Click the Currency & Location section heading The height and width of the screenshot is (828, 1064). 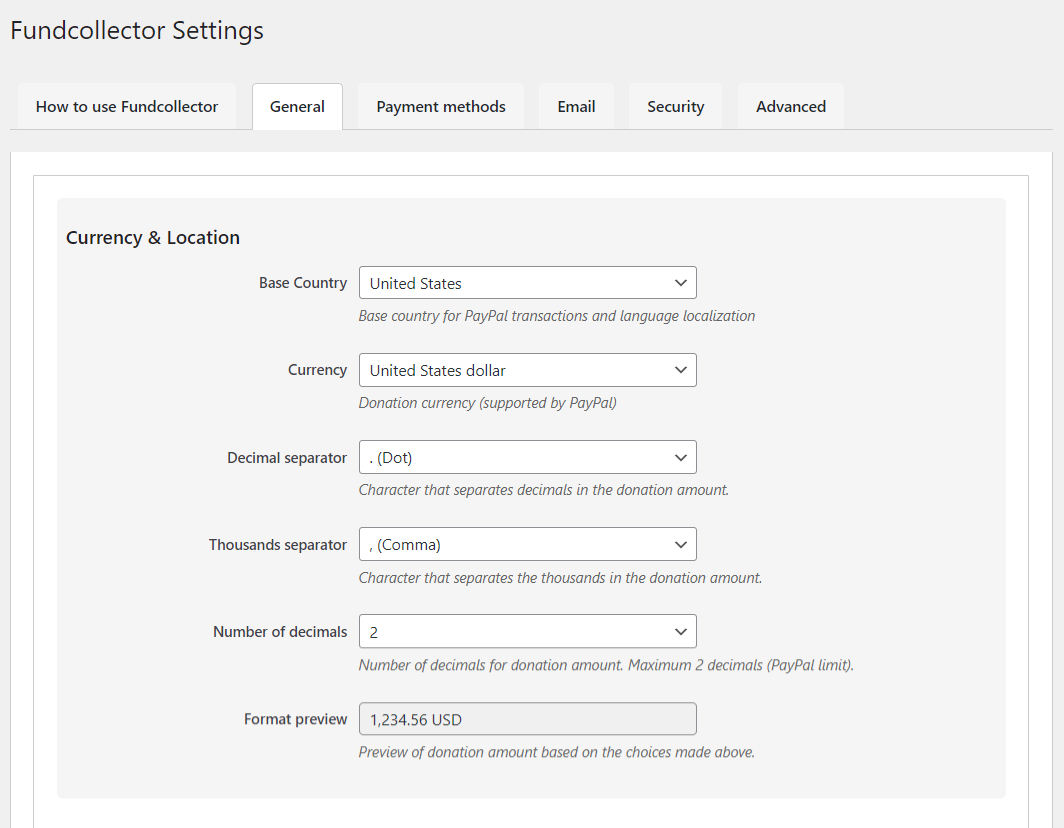152,238
